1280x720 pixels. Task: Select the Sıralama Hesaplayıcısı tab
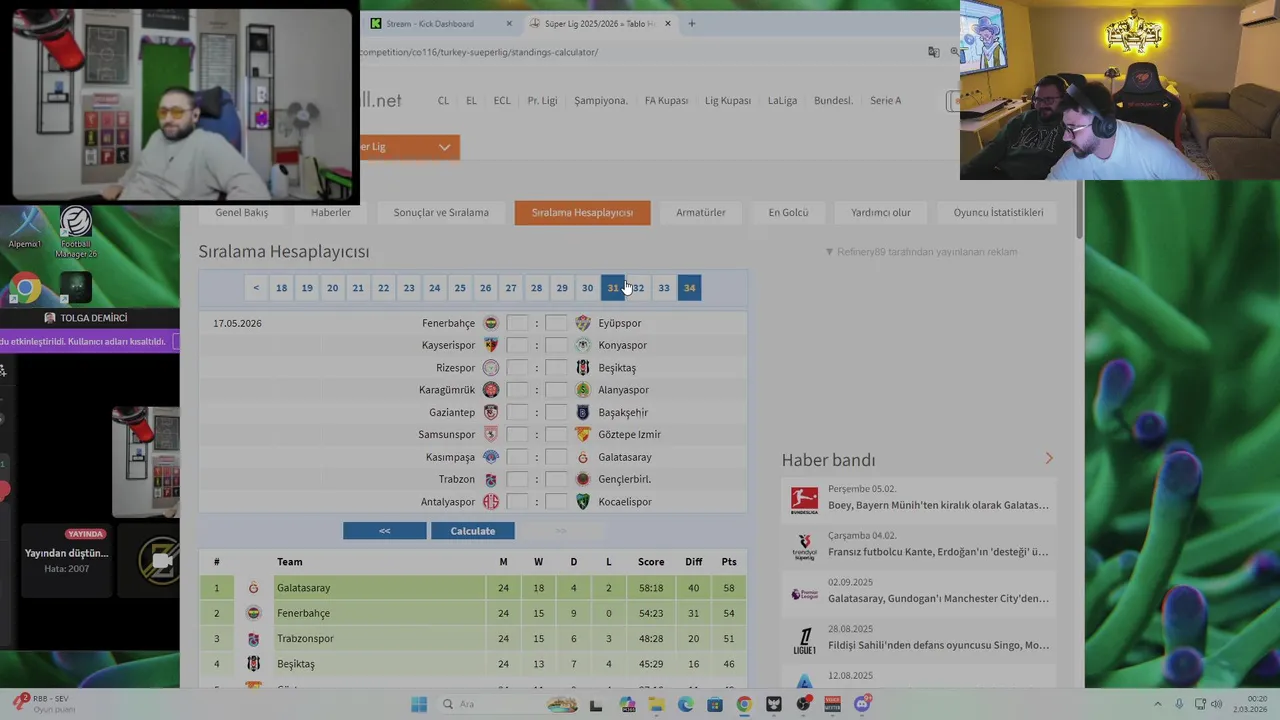(582, 213)
